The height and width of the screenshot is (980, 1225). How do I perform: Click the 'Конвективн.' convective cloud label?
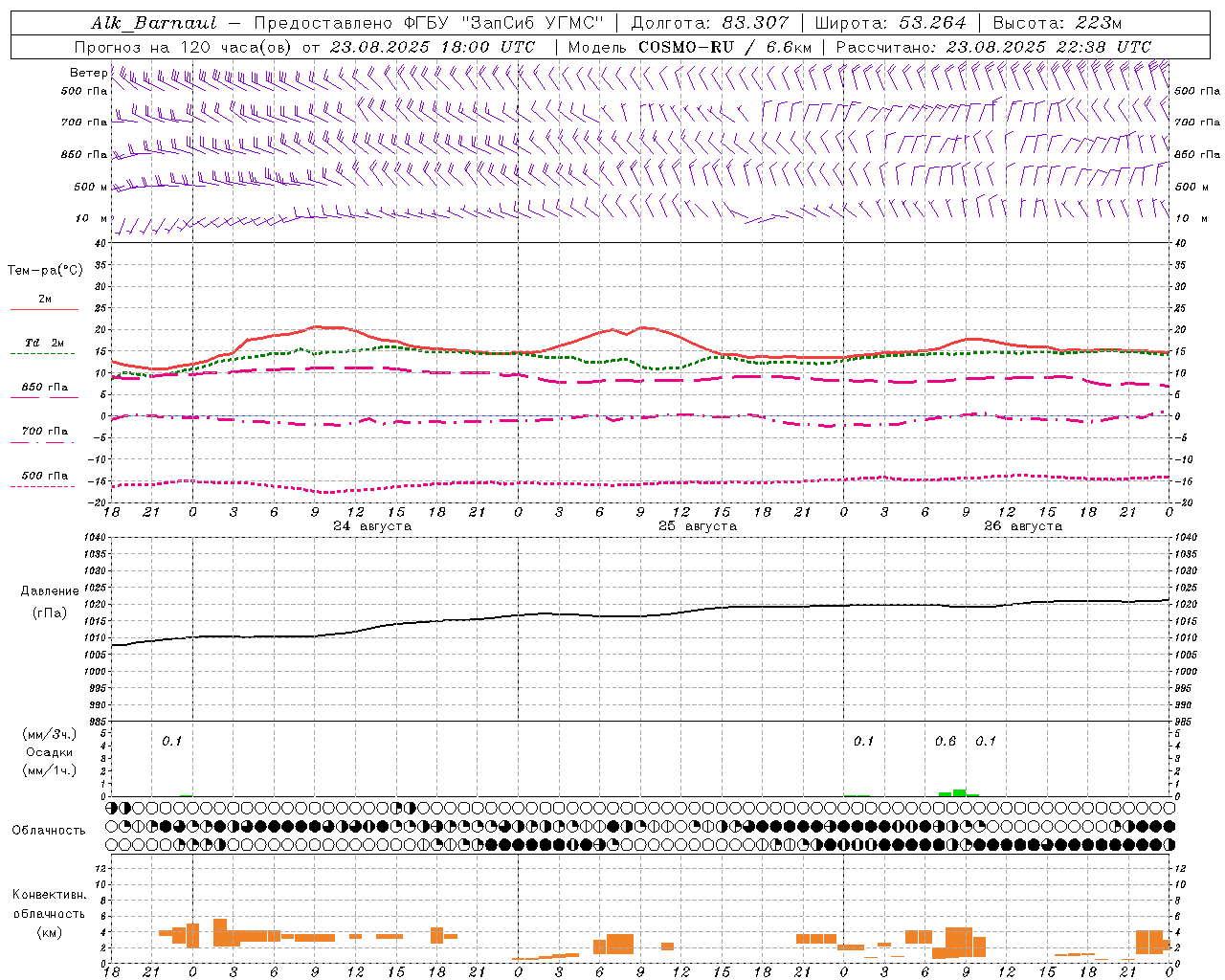click(x=49, y=895)
